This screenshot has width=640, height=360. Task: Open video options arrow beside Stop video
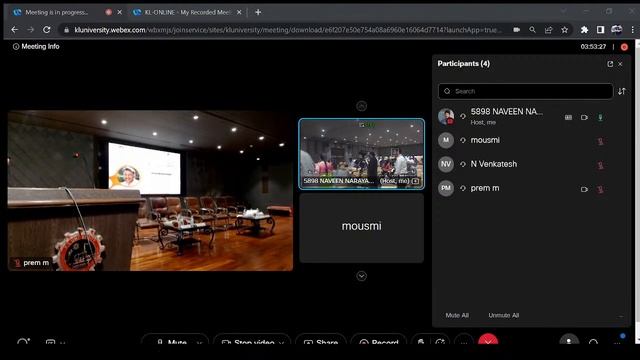click(x=282, y=343)
